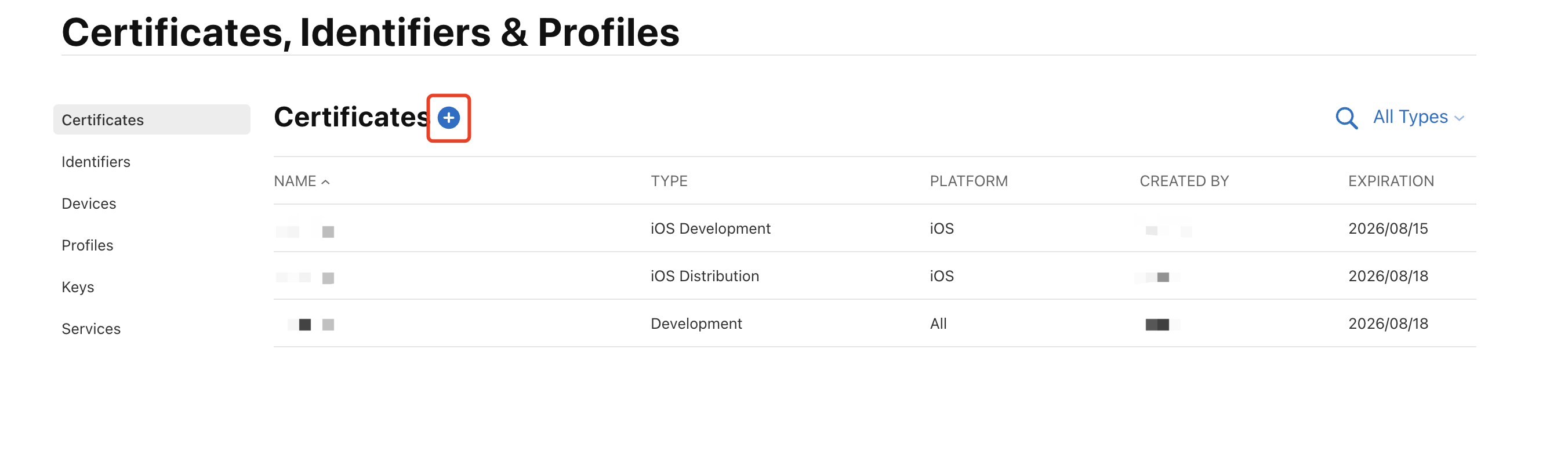Go to Identifiers in the sidebar
This screenshot has height=472, width=1568.
tap(96, 162)
